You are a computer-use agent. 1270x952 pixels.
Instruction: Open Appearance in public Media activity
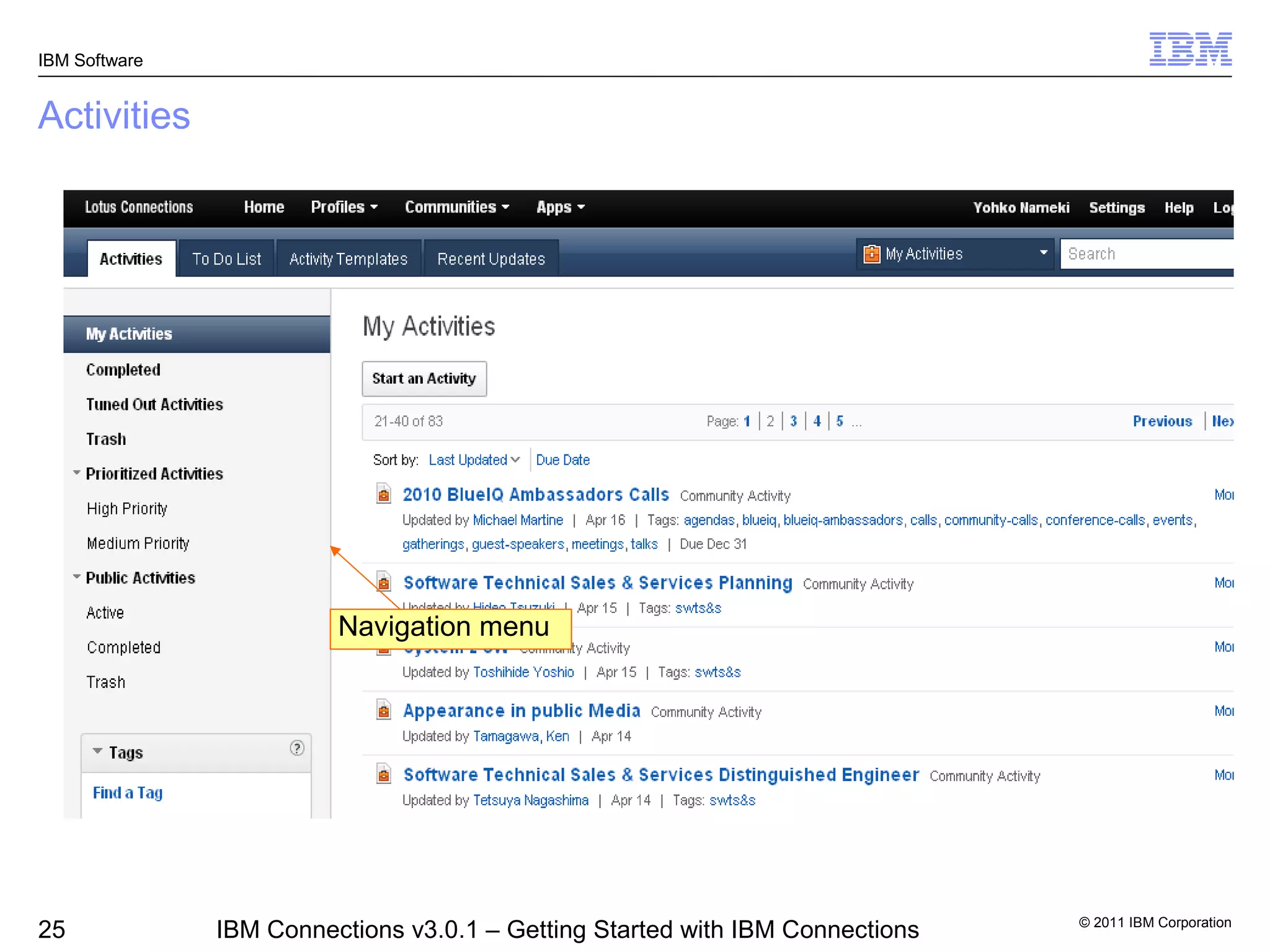coord(522,711)
